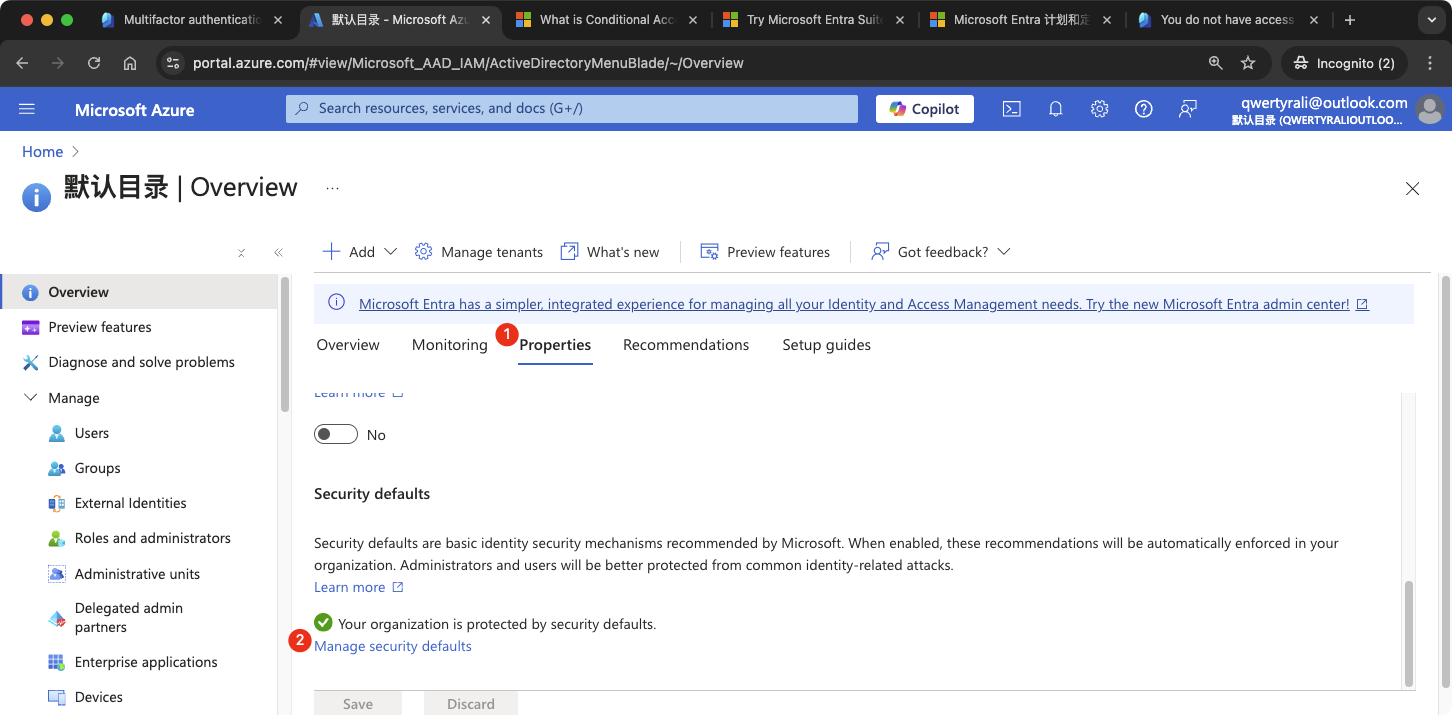Image resolution: width=1452 pixels, height=715 pixels.
Task: Click the Save button
Action: click(358, 703)
